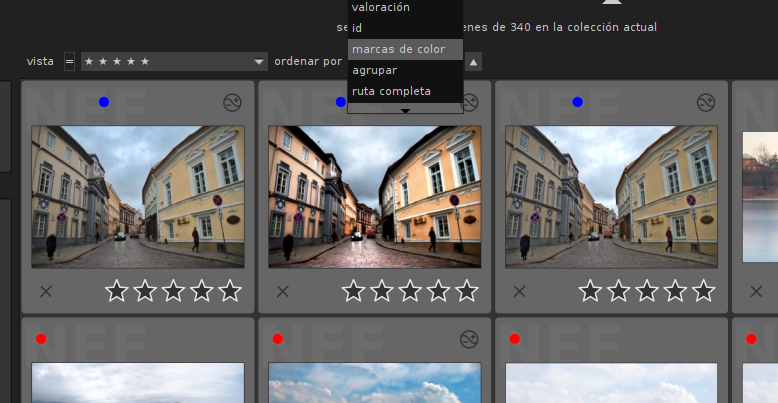Open the five-star rating filter dropdown

[x=174, y=62]
